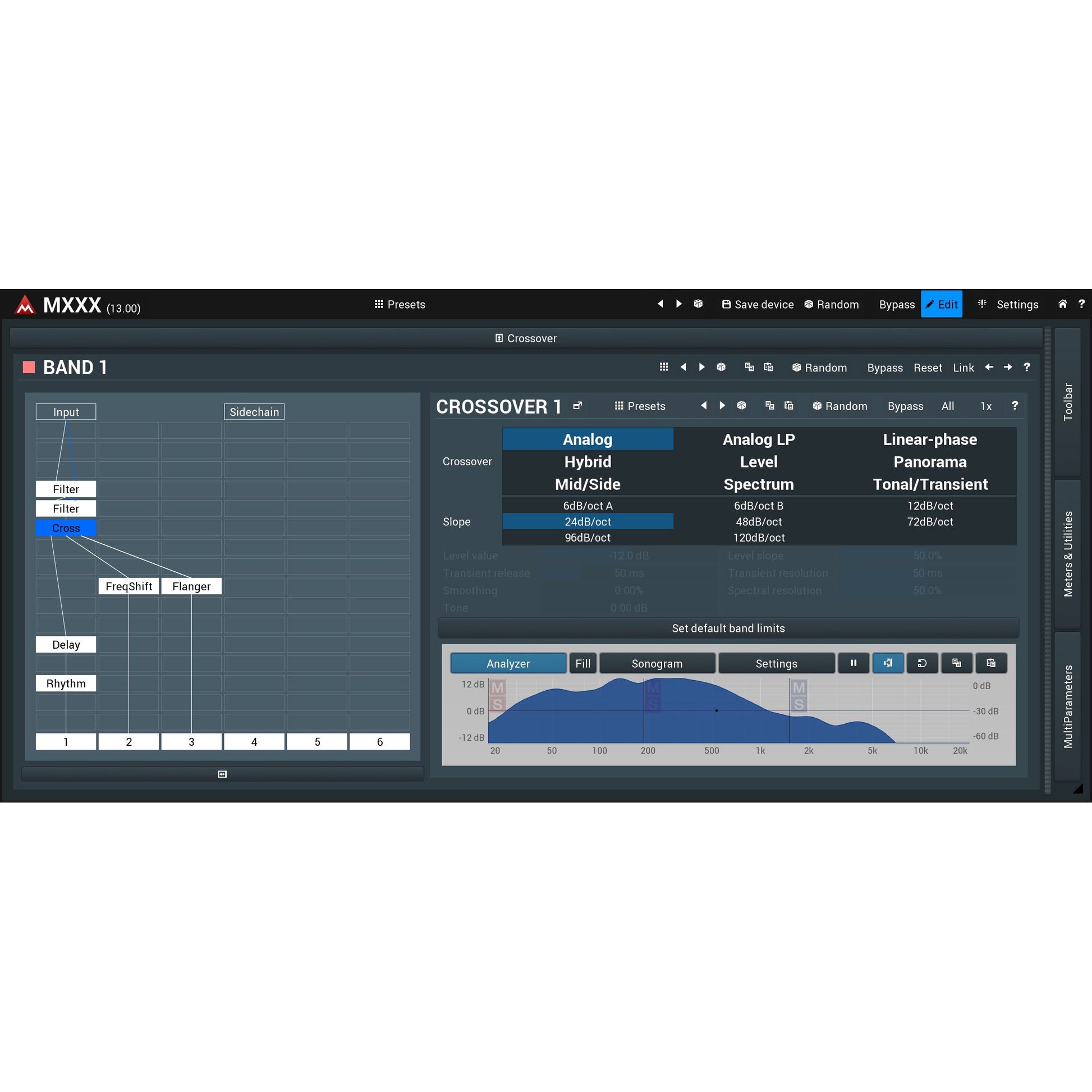Click Set default band limits

pos(728,628)
